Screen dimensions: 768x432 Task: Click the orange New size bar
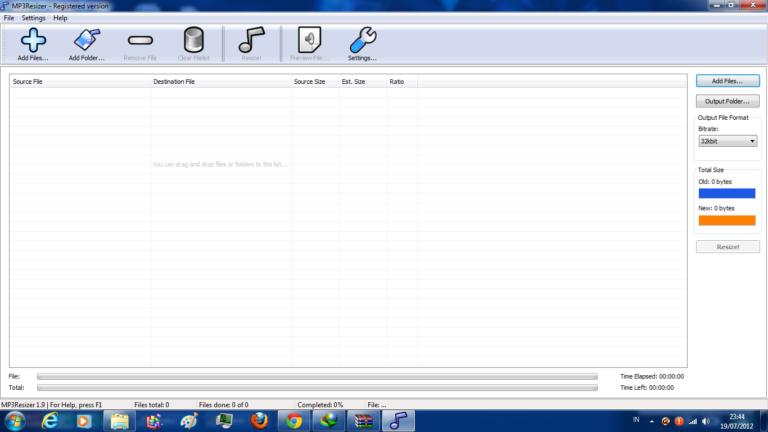coord(727,220)
